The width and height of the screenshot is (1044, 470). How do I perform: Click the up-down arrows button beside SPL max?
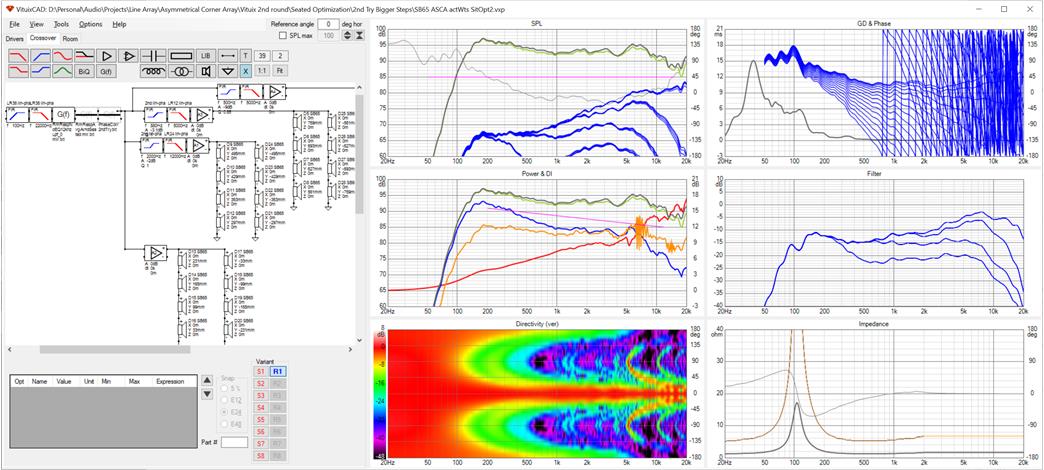tap(348, 35)
